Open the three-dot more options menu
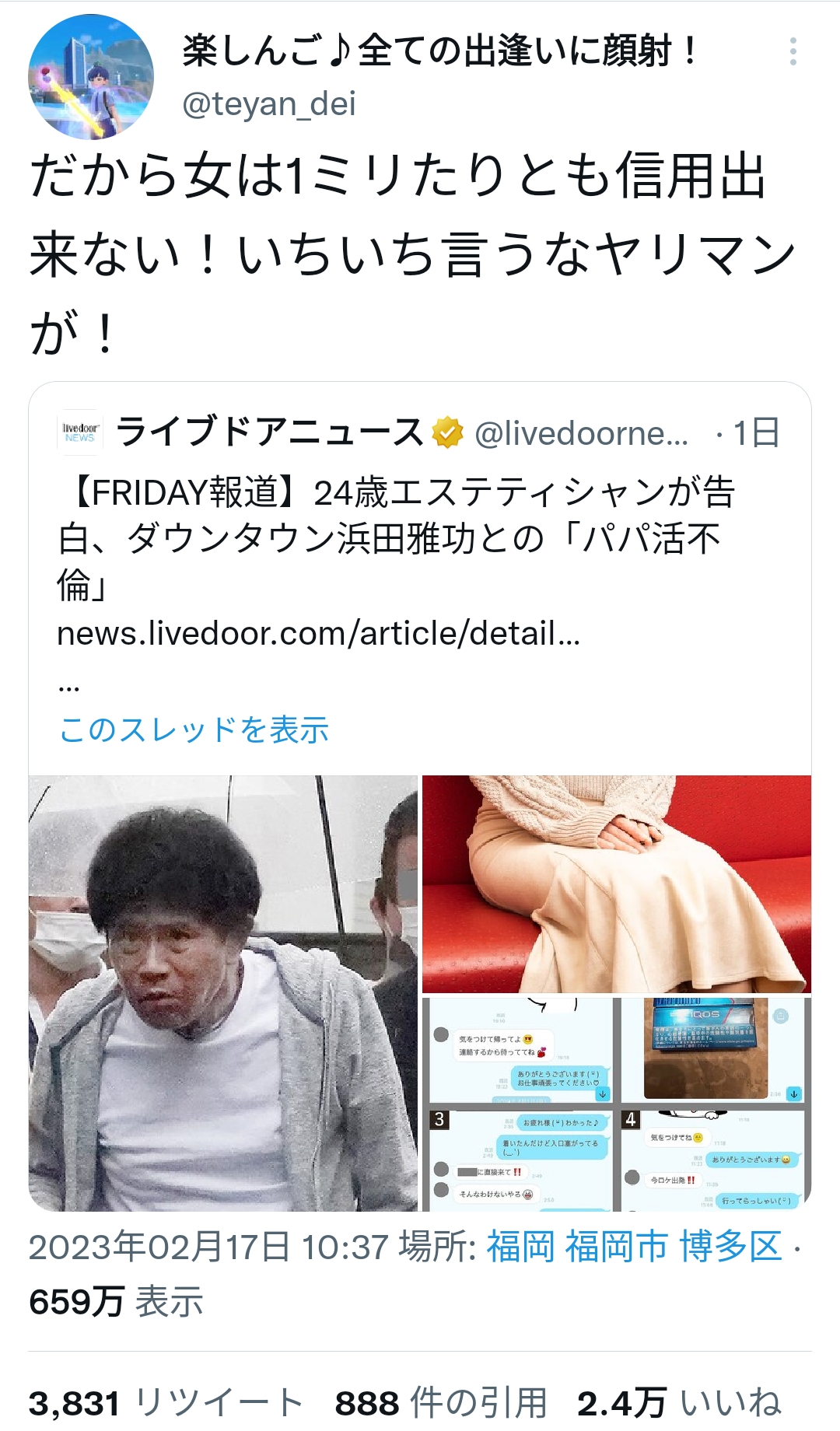Viewport: 840px width, 1431px height. coord(793,51)
